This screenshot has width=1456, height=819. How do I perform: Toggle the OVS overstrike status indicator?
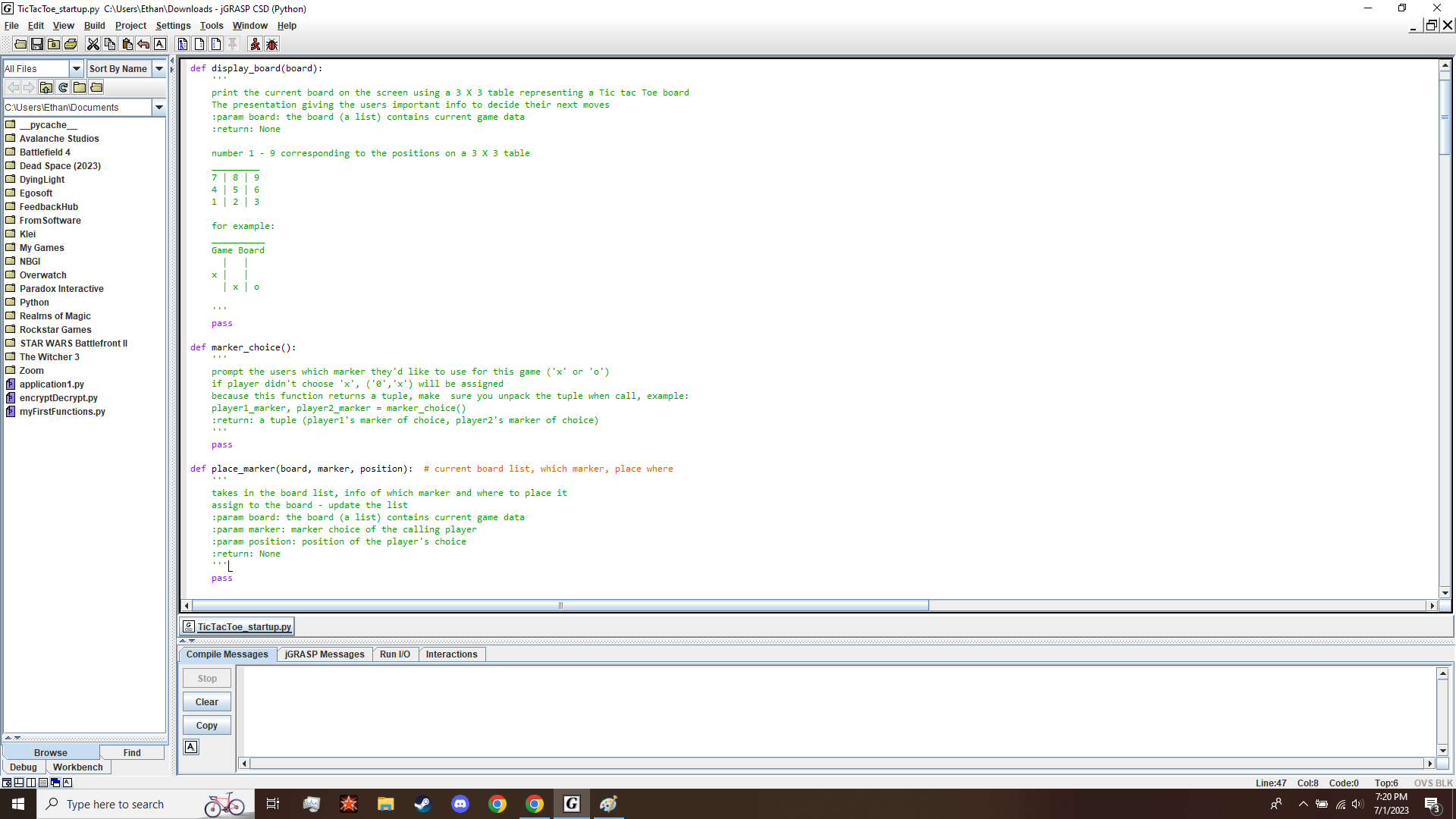pos(1423,783)
